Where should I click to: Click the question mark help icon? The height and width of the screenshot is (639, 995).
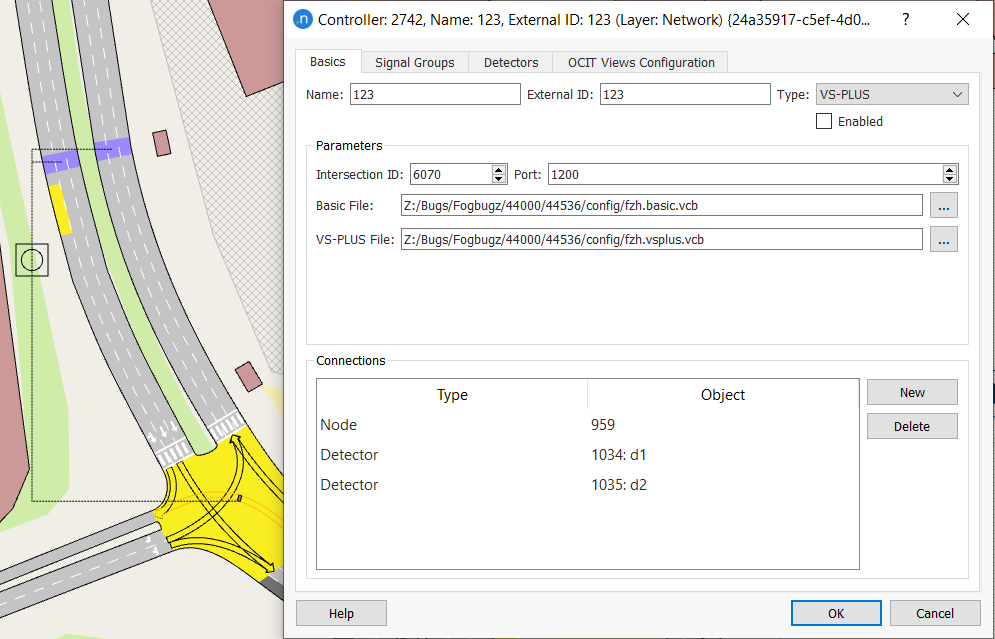pyautogui.click(x=905, y=19)
